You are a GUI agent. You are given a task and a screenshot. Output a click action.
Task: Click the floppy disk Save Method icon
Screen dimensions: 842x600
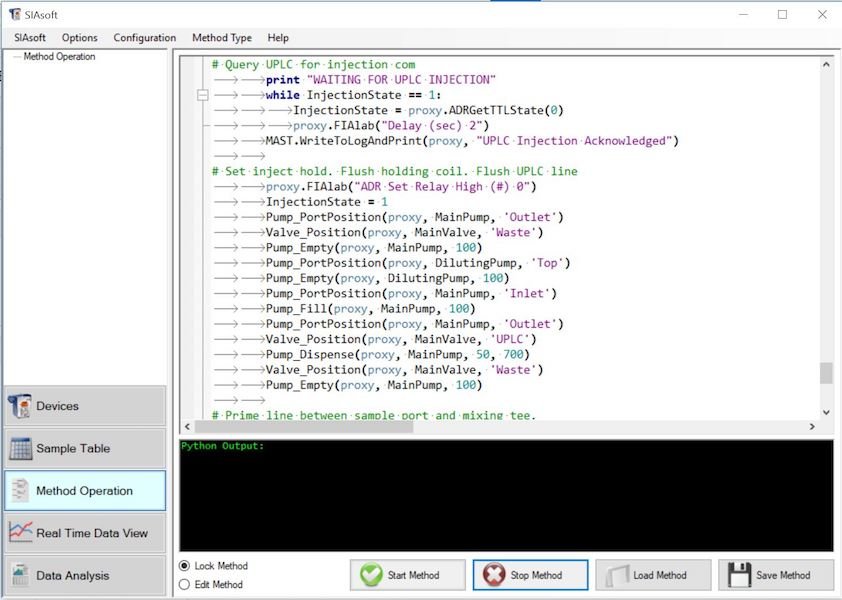[739, 575]
